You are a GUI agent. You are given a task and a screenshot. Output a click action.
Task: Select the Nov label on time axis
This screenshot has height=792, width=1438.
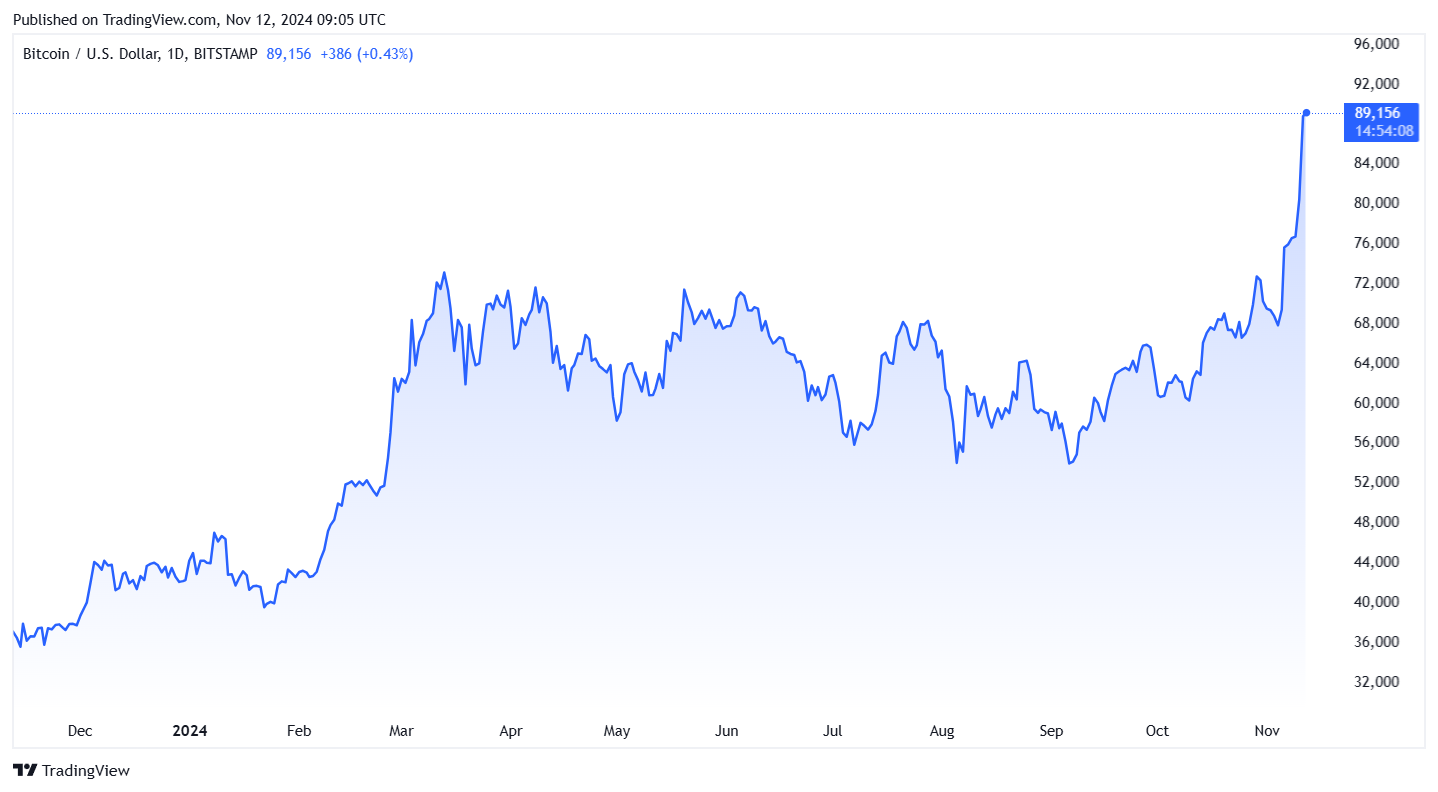point(1267,731)
